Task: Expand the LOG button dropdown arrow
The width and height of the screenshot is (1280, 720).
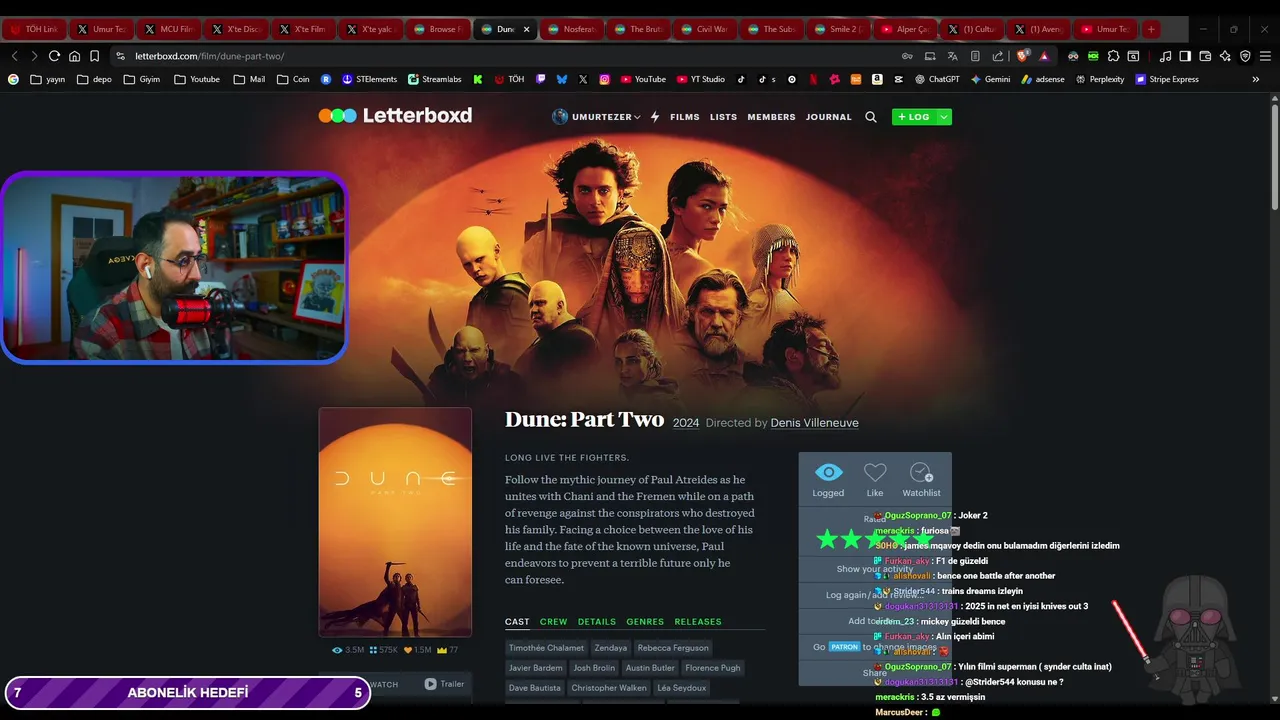Action: (x=944, y=117)
